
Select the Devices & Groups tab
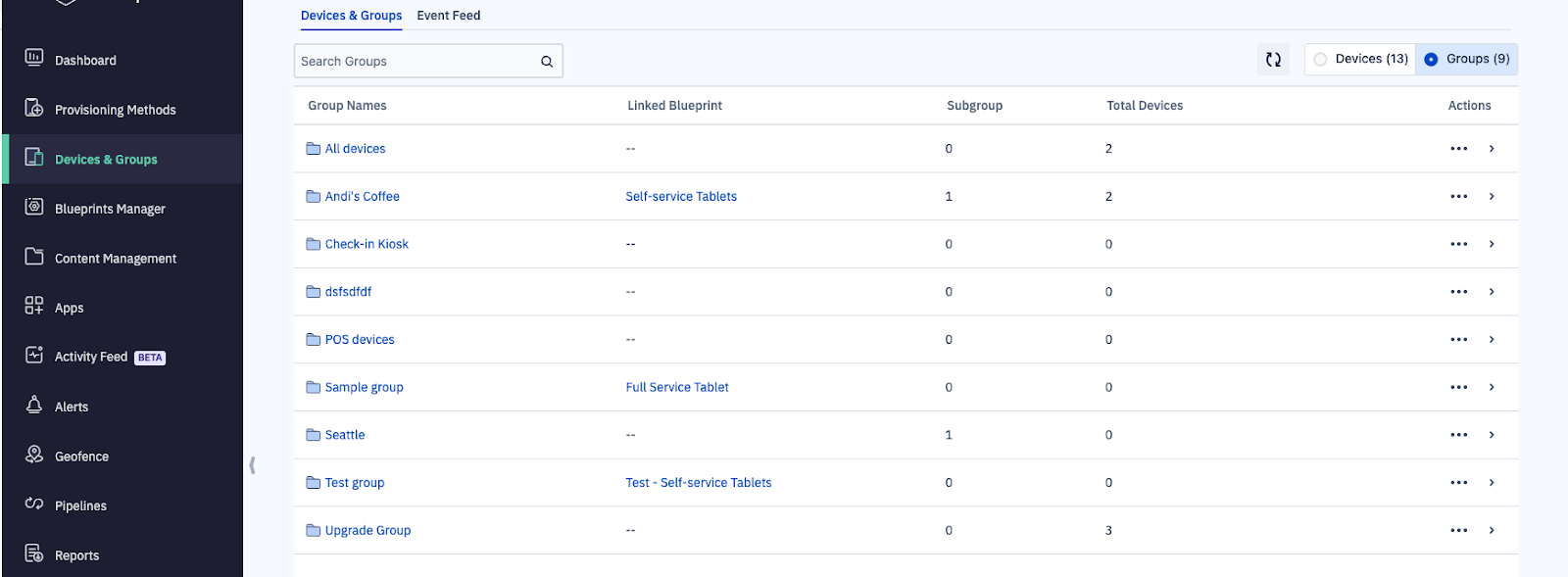pyautogui.click(x=351, y=16)
